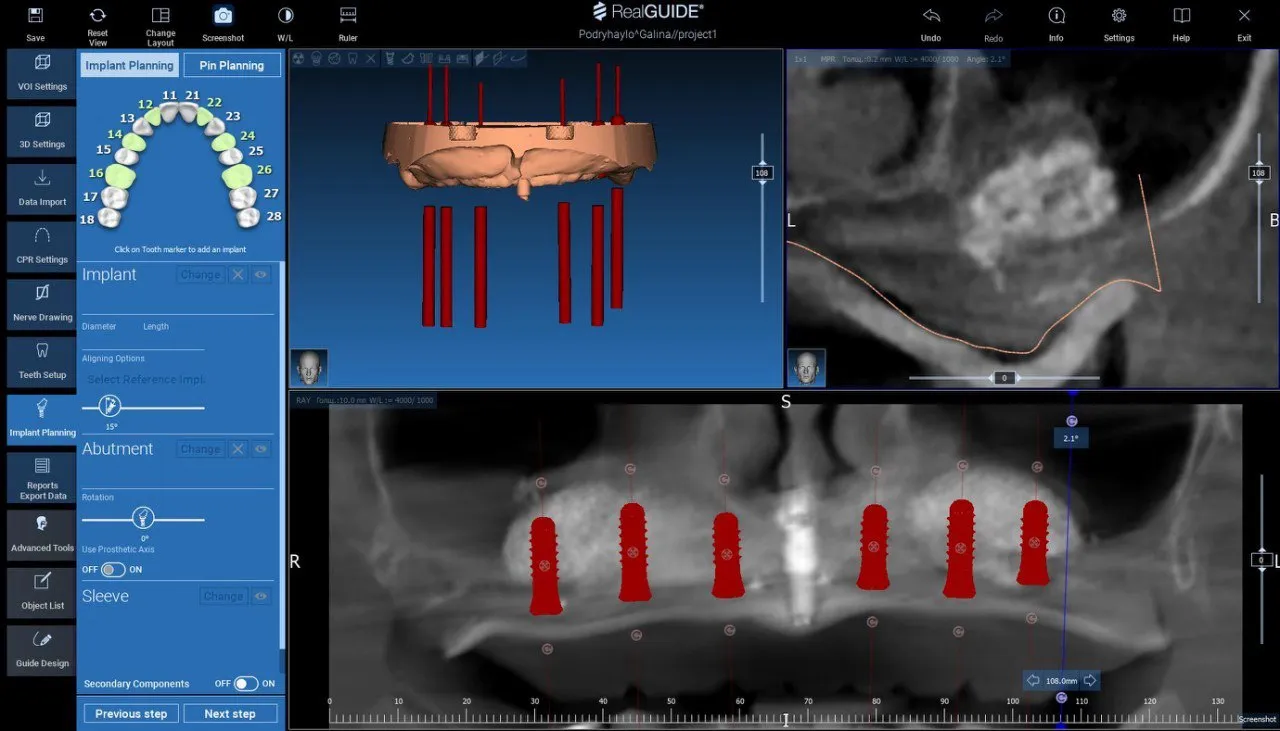Select the Implant Planning tab
Viewport: 1280px width, 731px height.
point(129,66)
